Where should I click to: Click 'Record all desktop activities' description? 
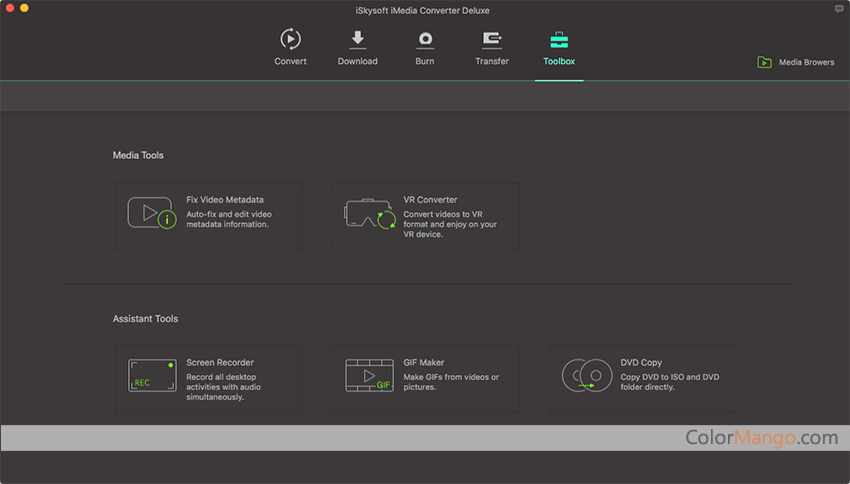tap(223, 387)
